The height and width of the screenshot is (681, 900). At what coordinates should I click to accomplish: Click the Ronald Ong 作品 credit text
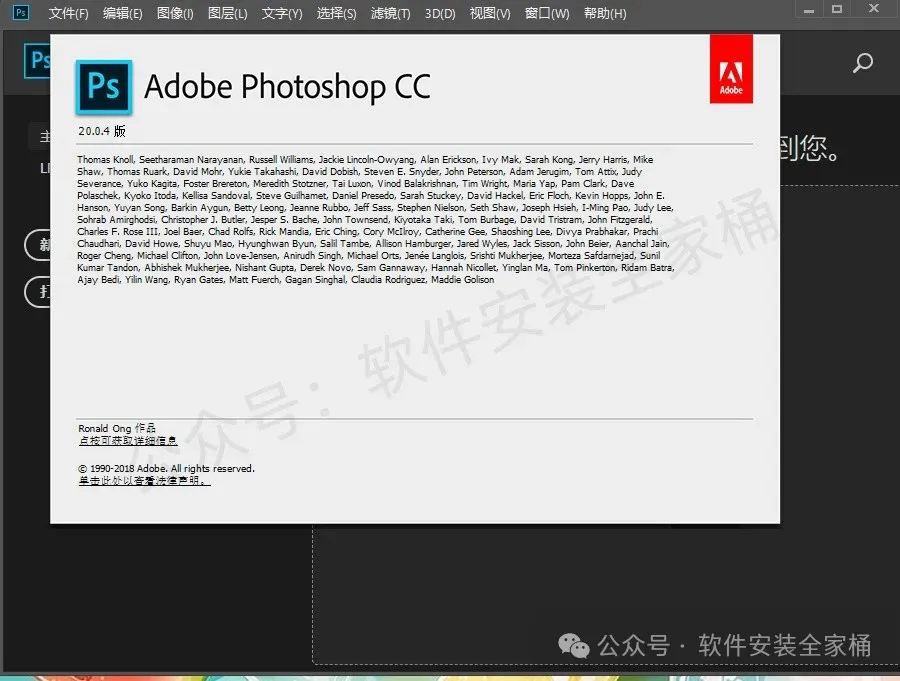(117, 428)
